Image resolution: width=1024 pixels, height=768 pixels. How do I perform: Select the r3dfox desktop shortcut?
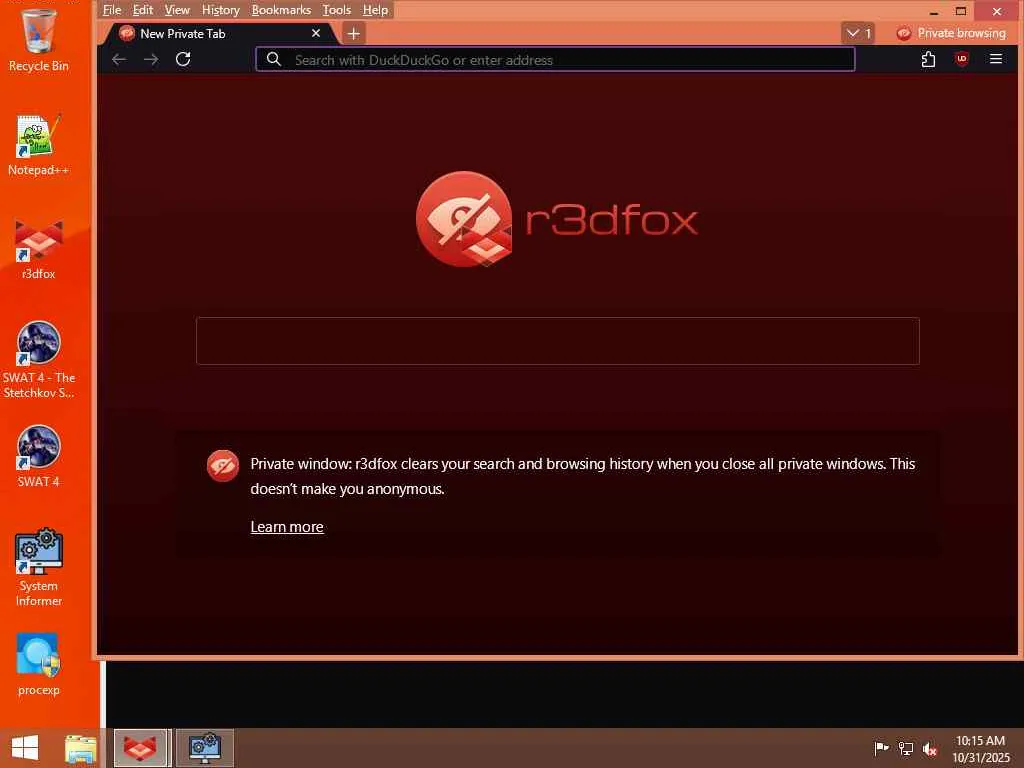pyautogui.click(x=39, y=249)
